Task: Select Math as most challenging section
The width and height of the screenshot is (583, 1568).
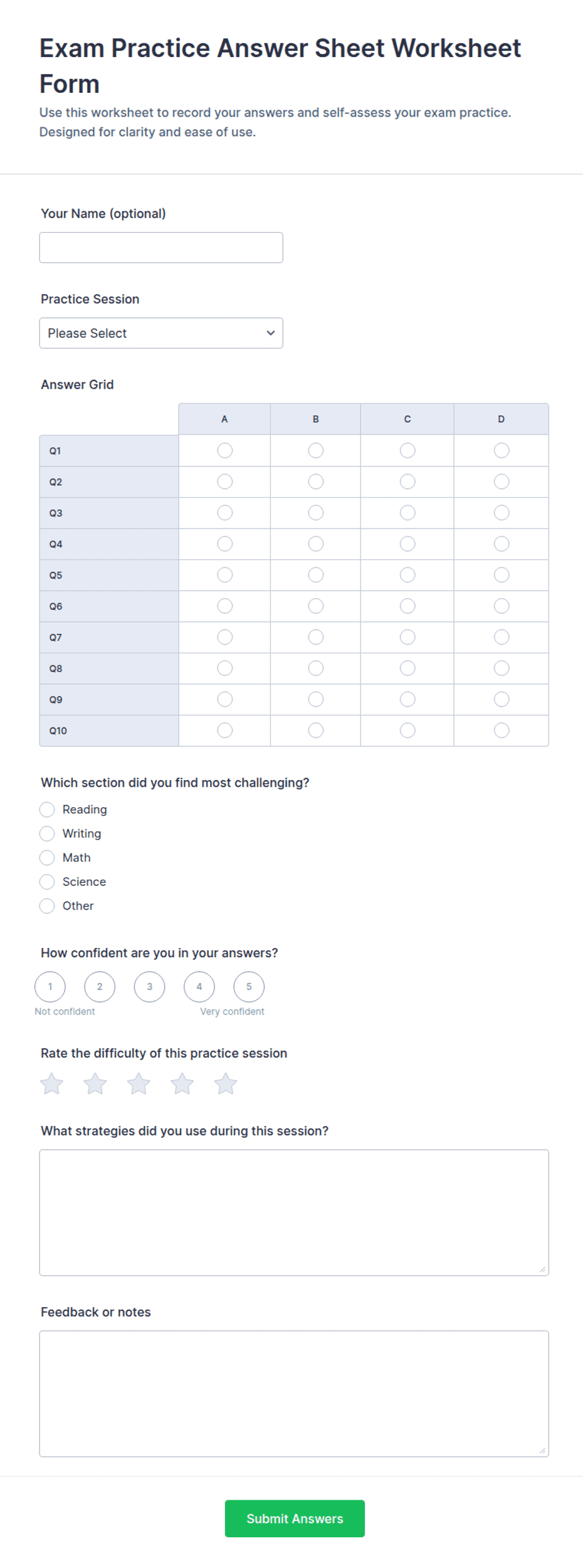Action: click(x=47, y=858)
